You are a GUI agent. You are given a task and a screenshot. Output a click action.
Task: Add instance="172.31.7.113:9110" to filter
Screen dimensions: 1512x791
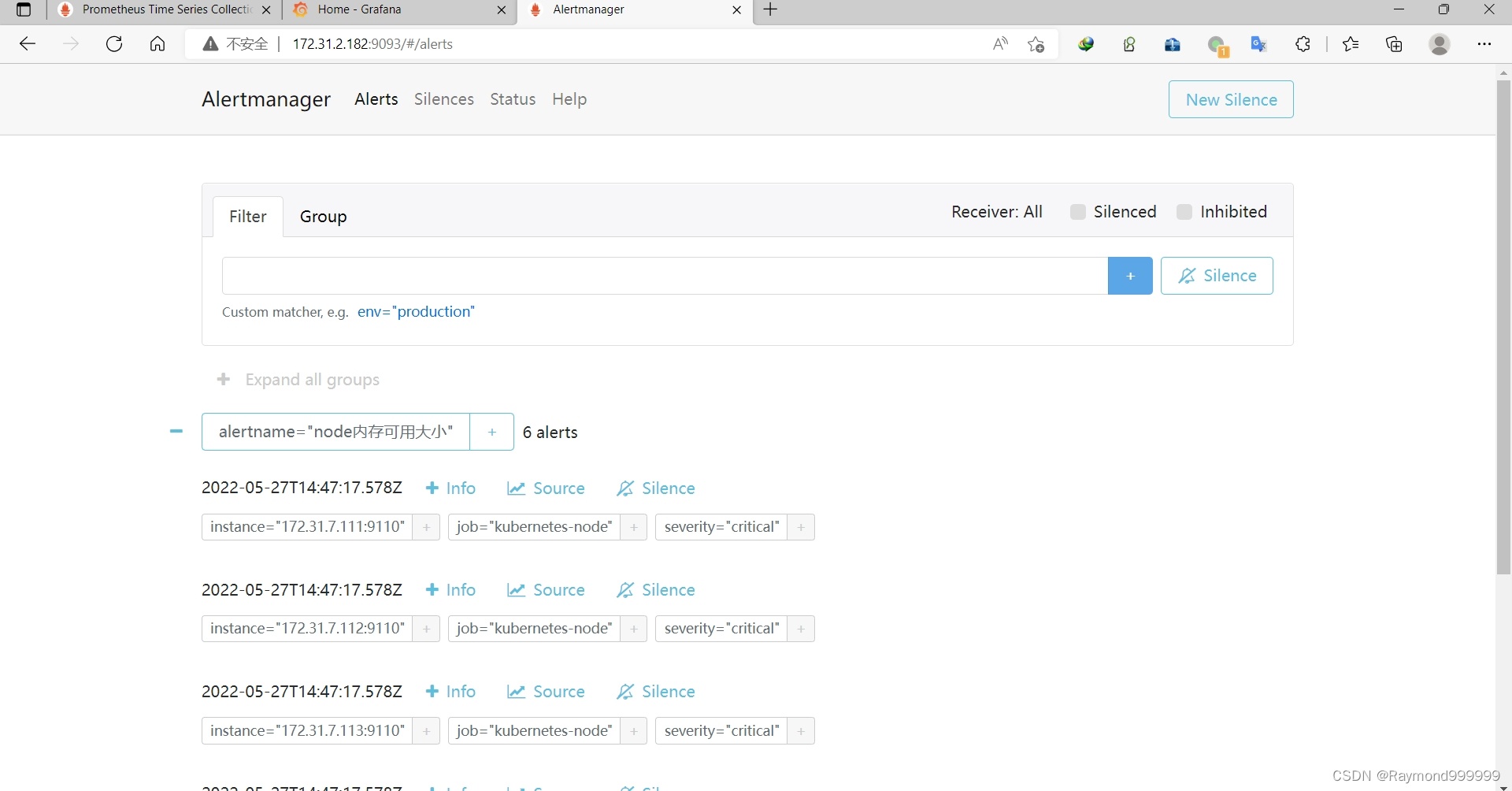[x=426, y=731]
